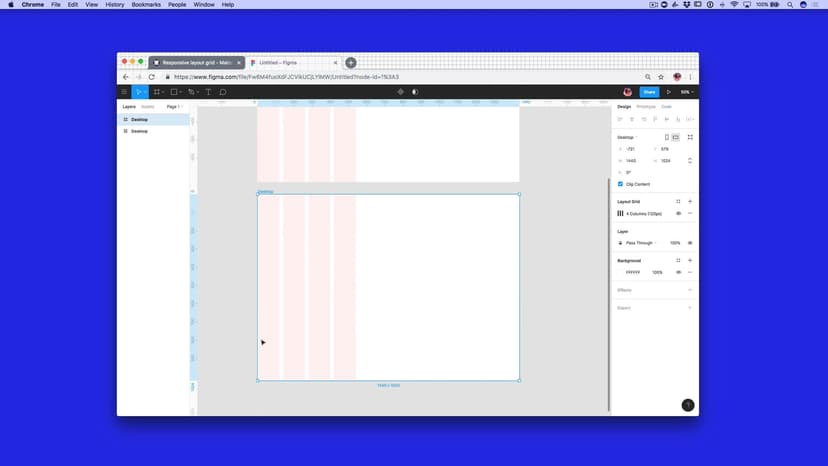Select the second Desktop layer in list
The height and width of the screenshot is (466, 828).
(139, 131)
